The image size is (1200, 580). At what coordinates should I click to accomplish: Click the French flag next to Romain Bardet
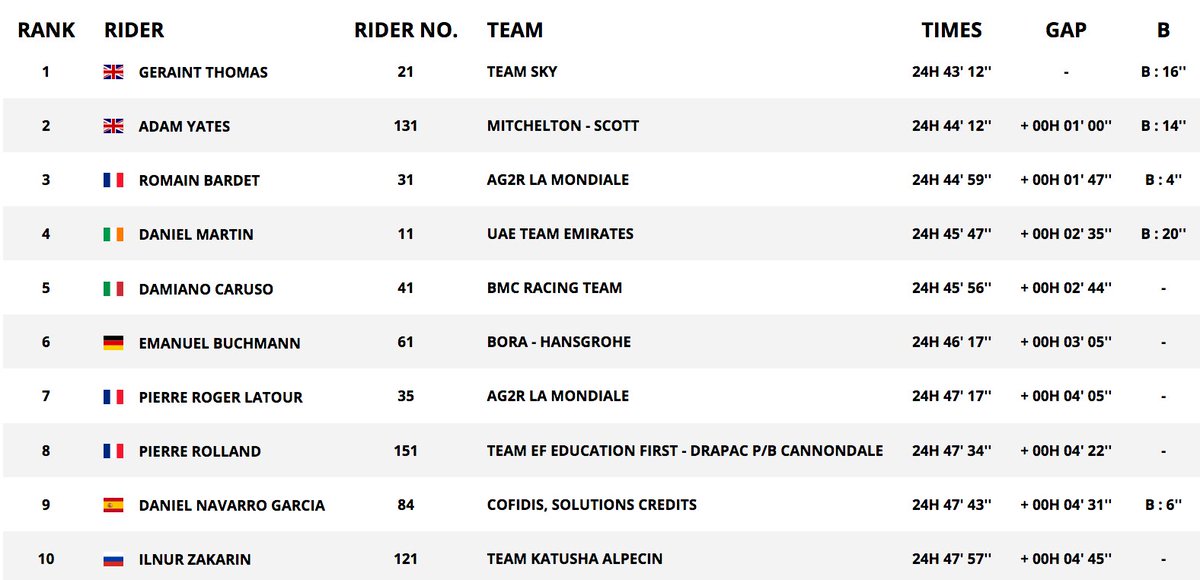[x=113, y=180]
